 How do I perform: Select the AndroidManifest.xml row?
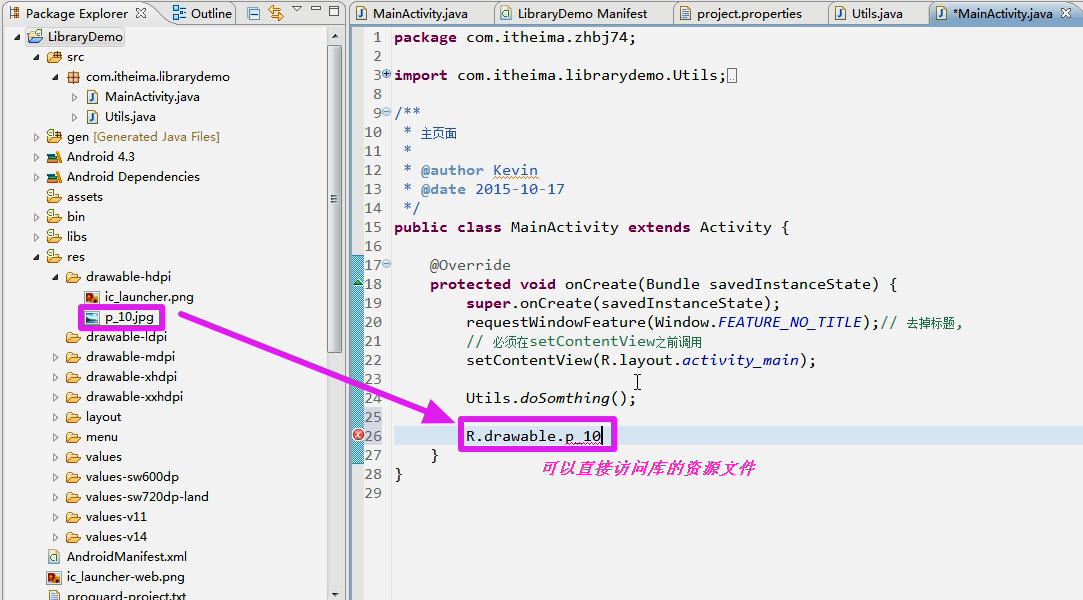[x=126, y=557]
